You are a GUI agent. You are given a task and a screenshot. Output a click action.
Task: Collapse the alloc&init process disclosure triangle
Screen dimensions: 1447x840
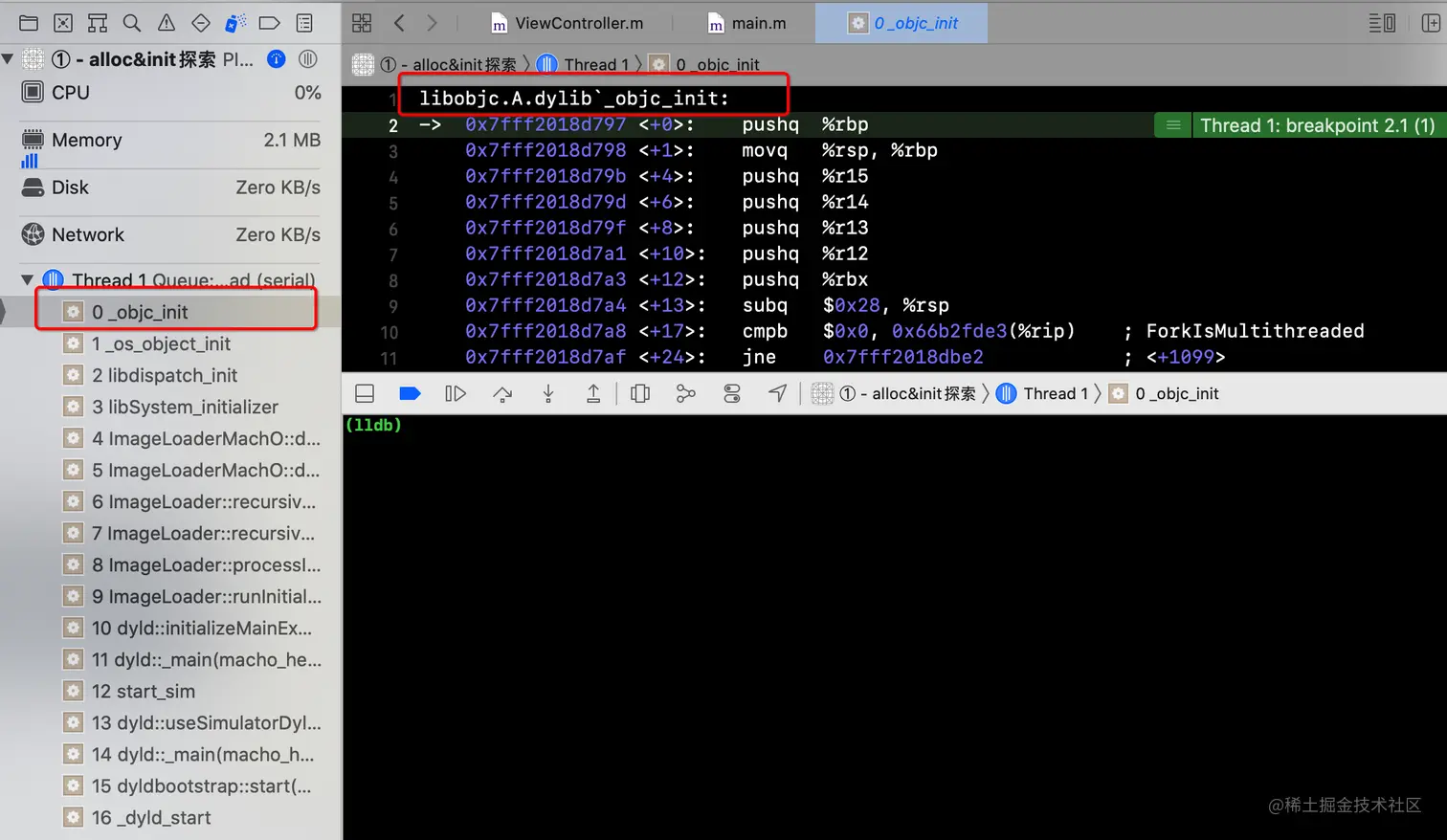tap(8, 59)
